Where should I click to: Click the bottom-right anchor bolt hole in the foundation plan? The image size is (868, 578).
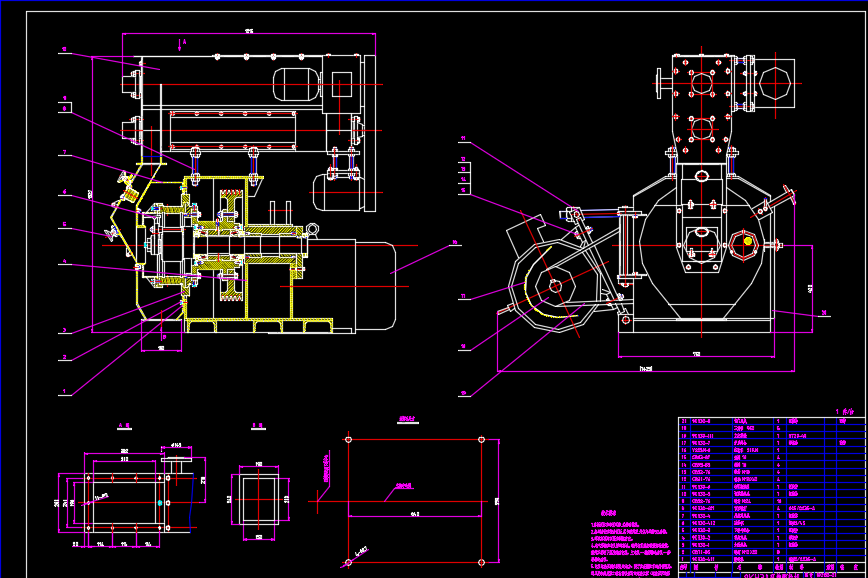tap(482, 562)
